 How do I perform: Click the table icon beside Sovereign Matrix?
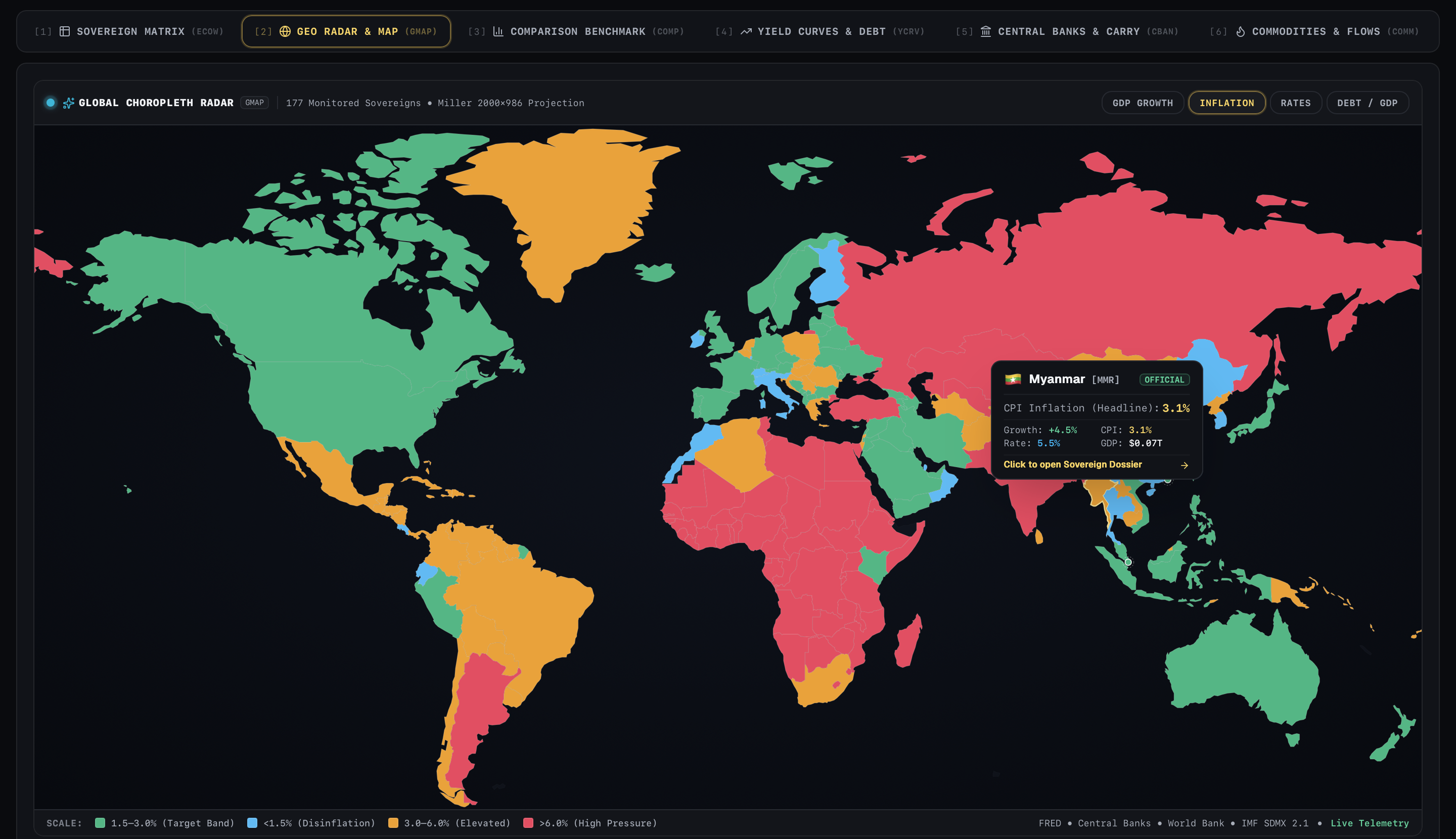click(65, 31)
